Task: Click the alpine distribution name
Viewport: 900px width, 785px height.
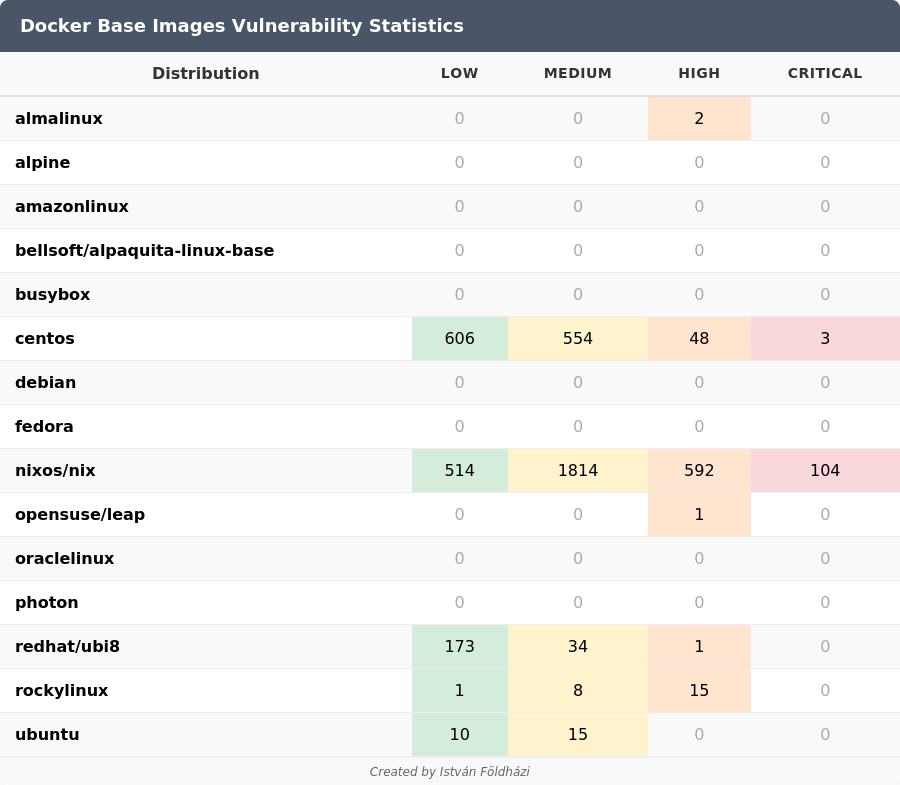Action: 42,162
